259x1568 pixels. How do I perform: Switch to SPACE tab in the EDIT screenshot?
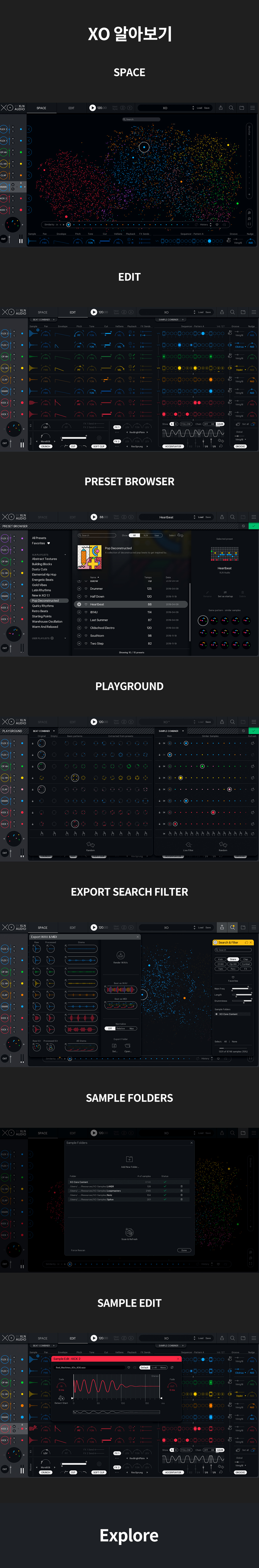[42, 312]
